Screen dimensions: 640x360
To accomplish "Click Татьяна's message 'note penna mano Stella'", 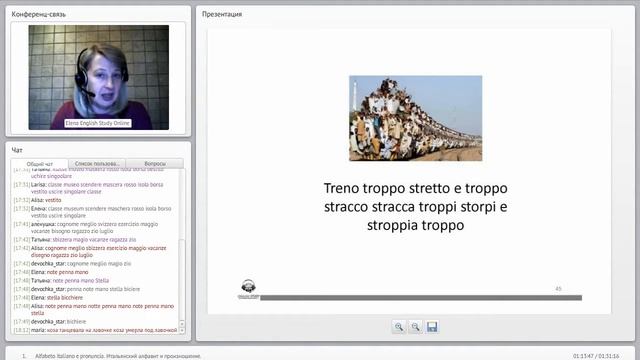I will (x=81, y=280).
